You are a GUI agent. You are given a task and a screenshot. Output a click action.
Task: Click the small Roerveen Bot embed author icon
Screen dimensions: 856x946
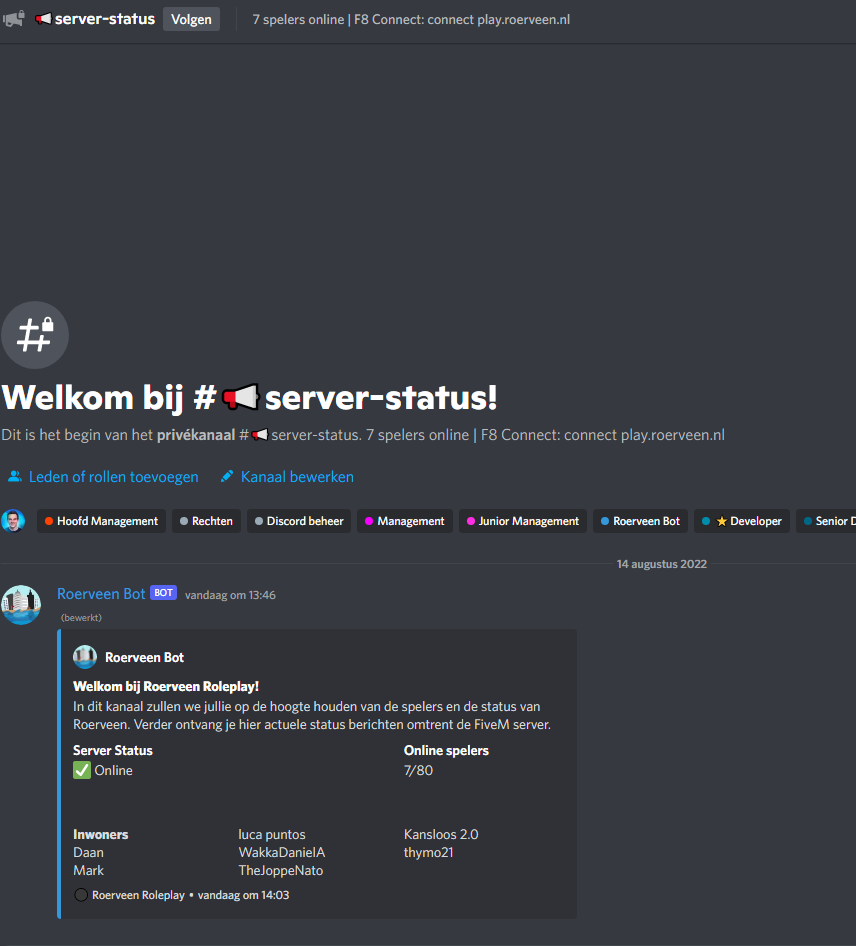[85, 657]
